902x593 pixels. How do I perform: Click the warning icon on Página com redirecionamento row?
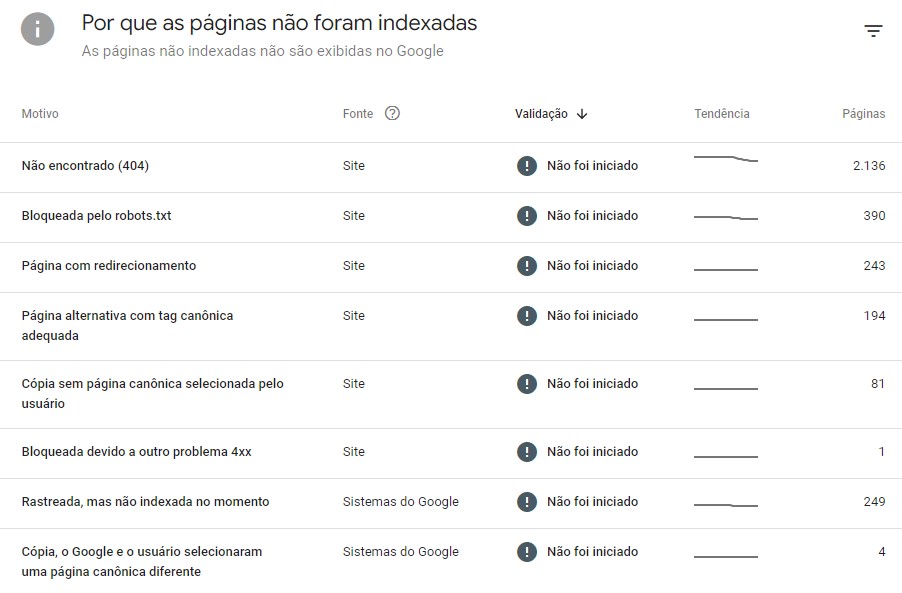(x=527, y=266)
